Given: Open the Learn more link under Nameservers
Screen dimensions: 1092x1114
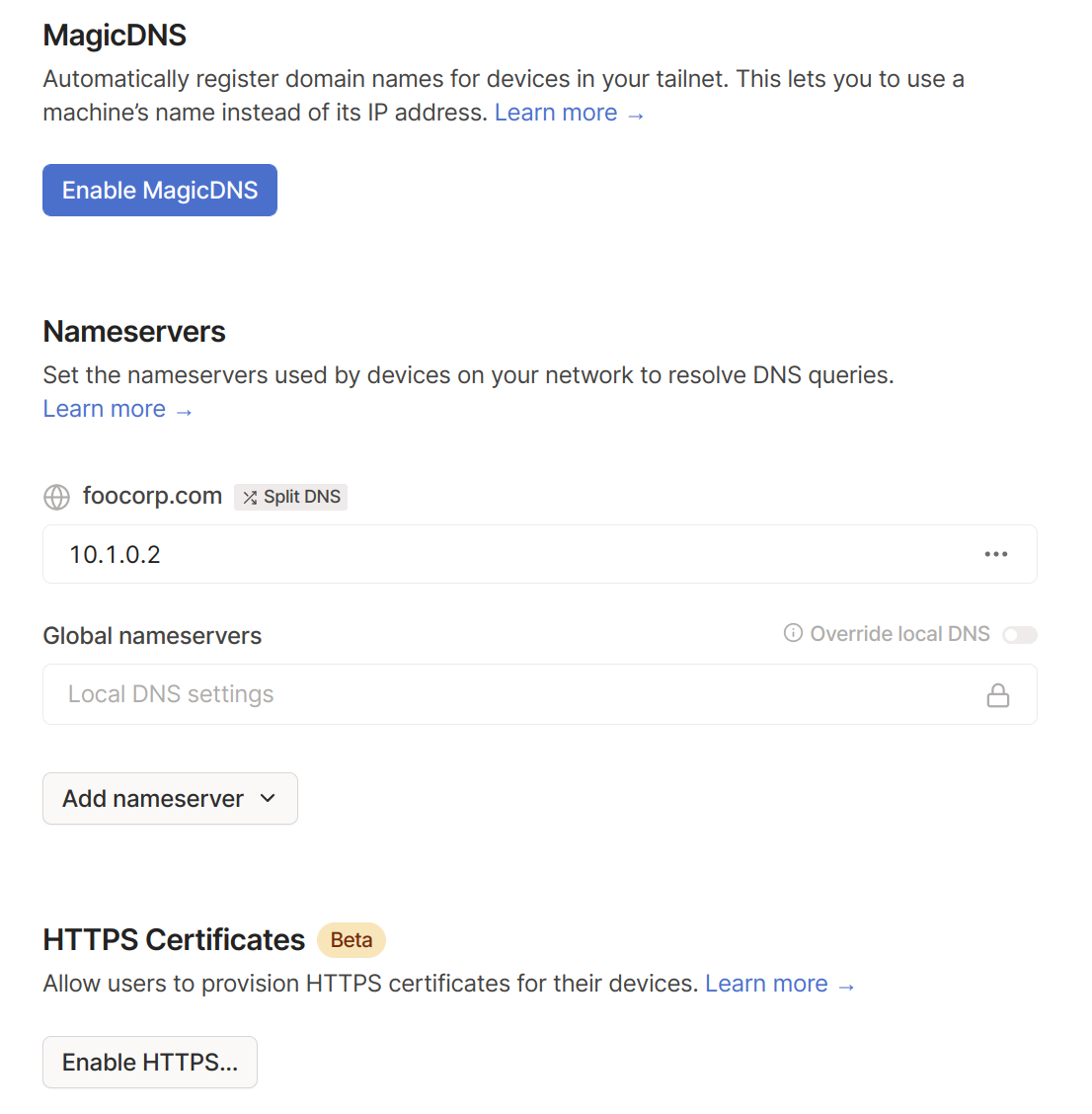Looking at the screenshot, I should pyautogui.click(x=104, y=408).
